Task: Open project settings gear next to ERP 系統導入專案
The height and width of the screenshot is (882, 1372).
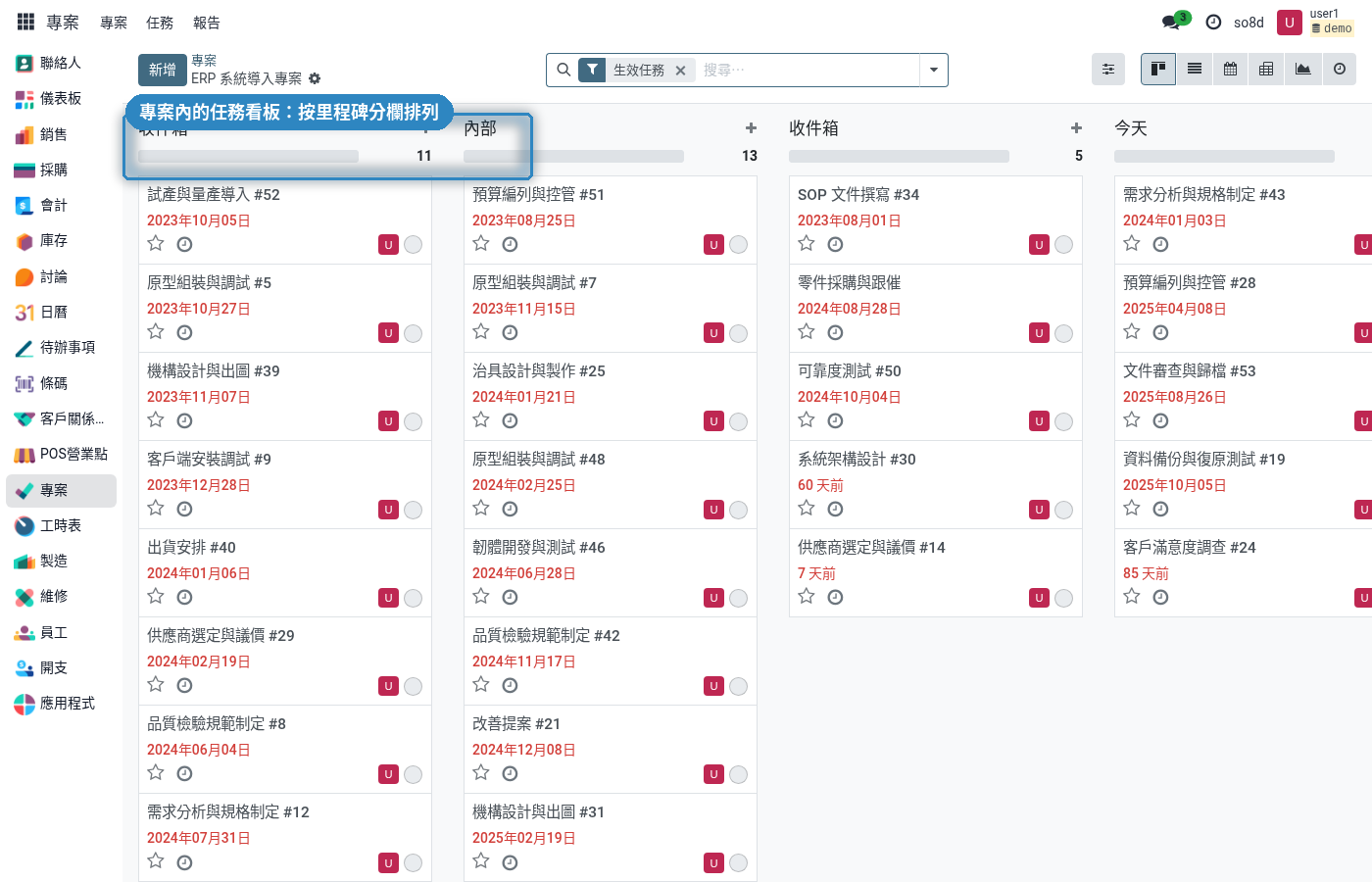Action: click(315, 78)
